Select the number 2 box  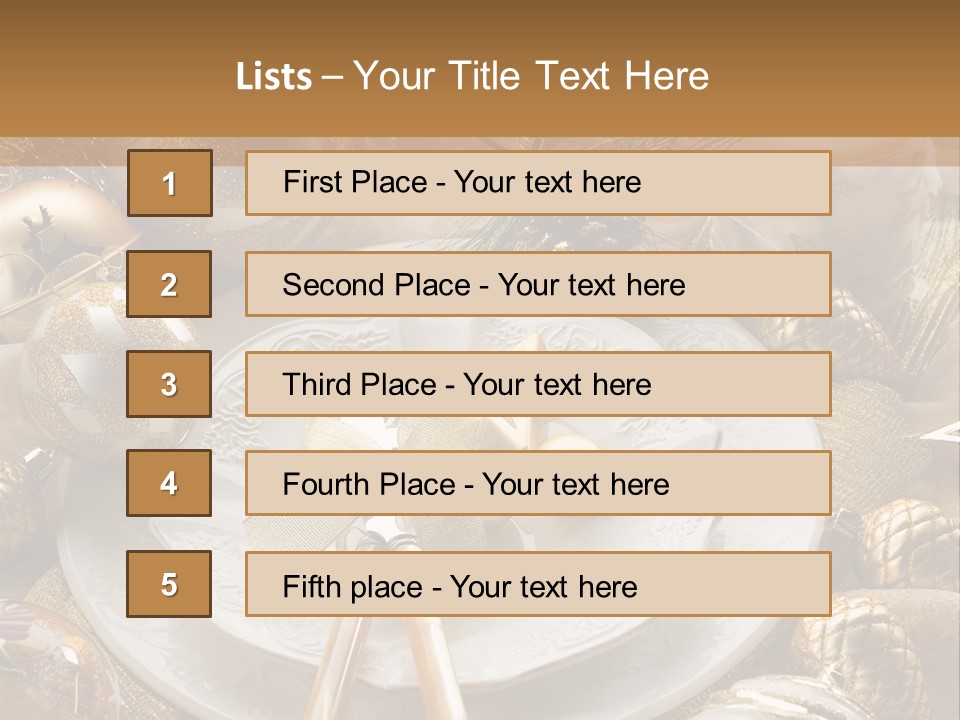pyautogui.click(x=169, y=284)
